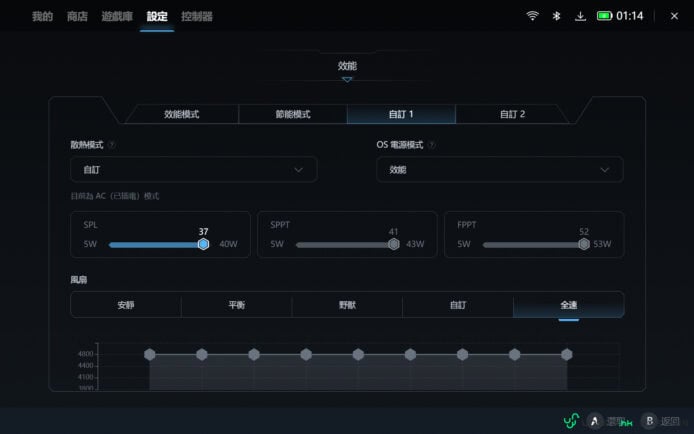Switch to the 節能模式 tab
Viewport: 694px width, 434px height.
click(x=293, y=114)
